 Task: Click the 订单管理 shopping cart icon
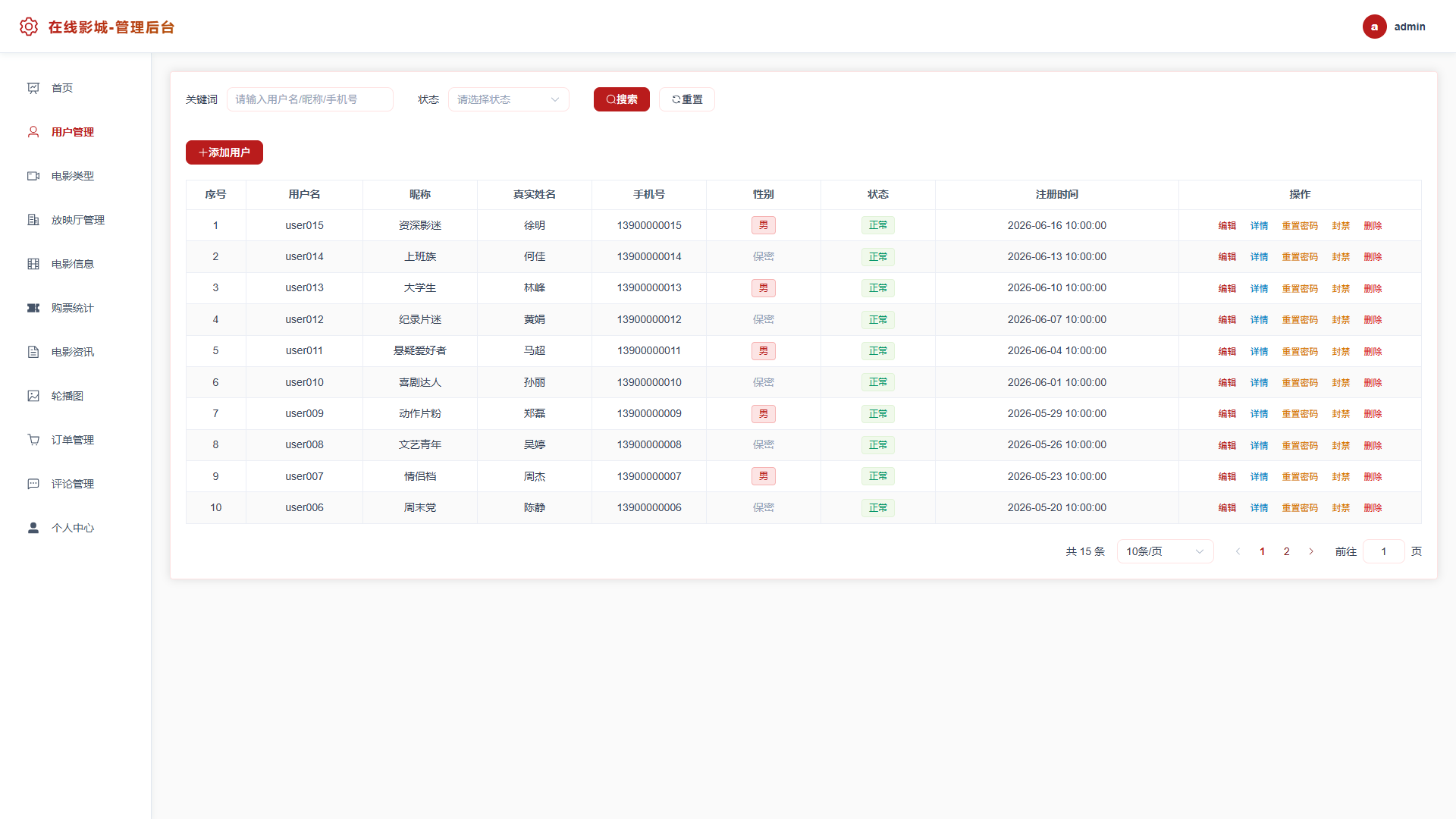pyautogui.click(x=33, y=440)
